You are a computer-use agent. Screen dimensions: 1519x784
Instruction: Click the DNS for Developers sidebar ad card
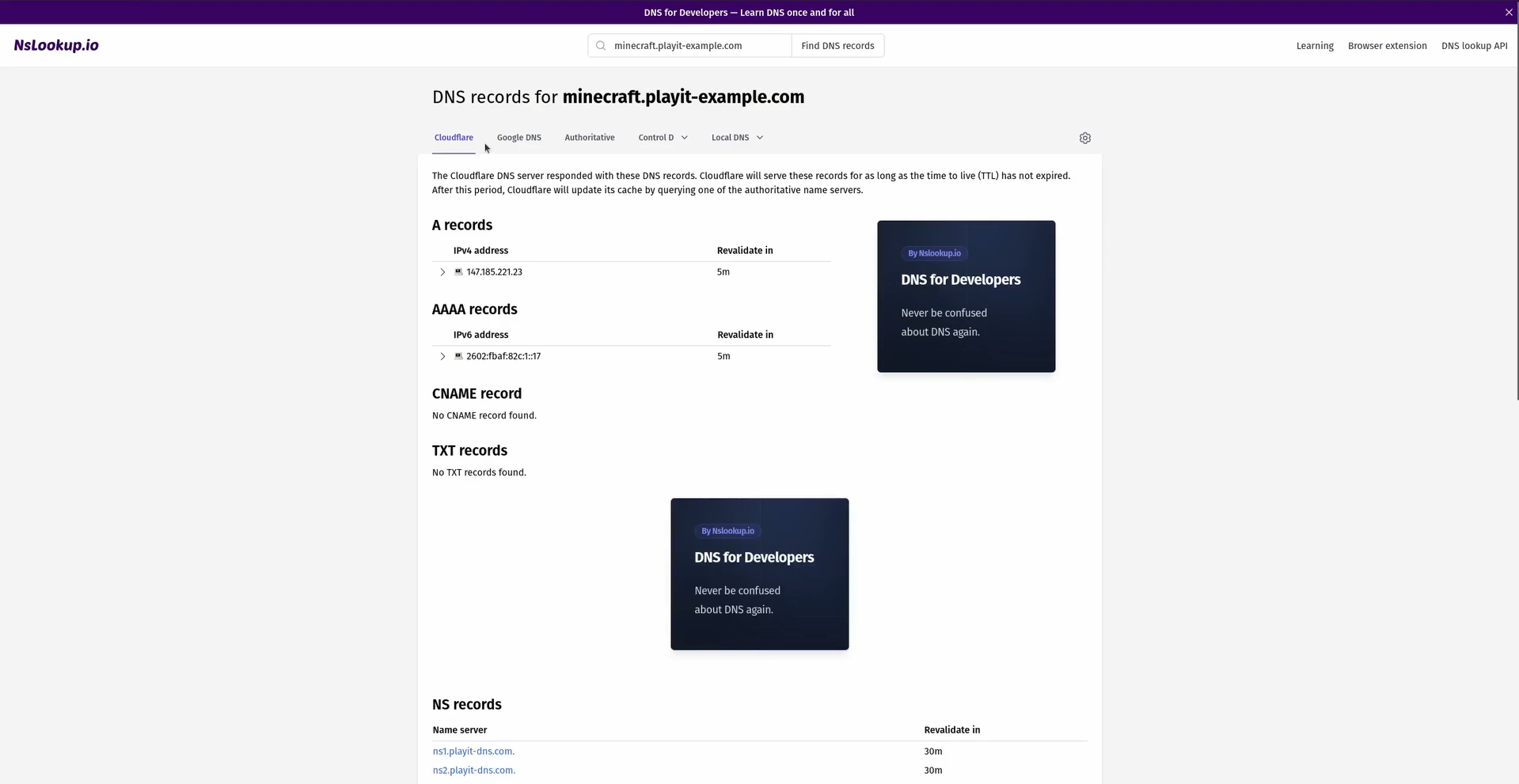966,296
